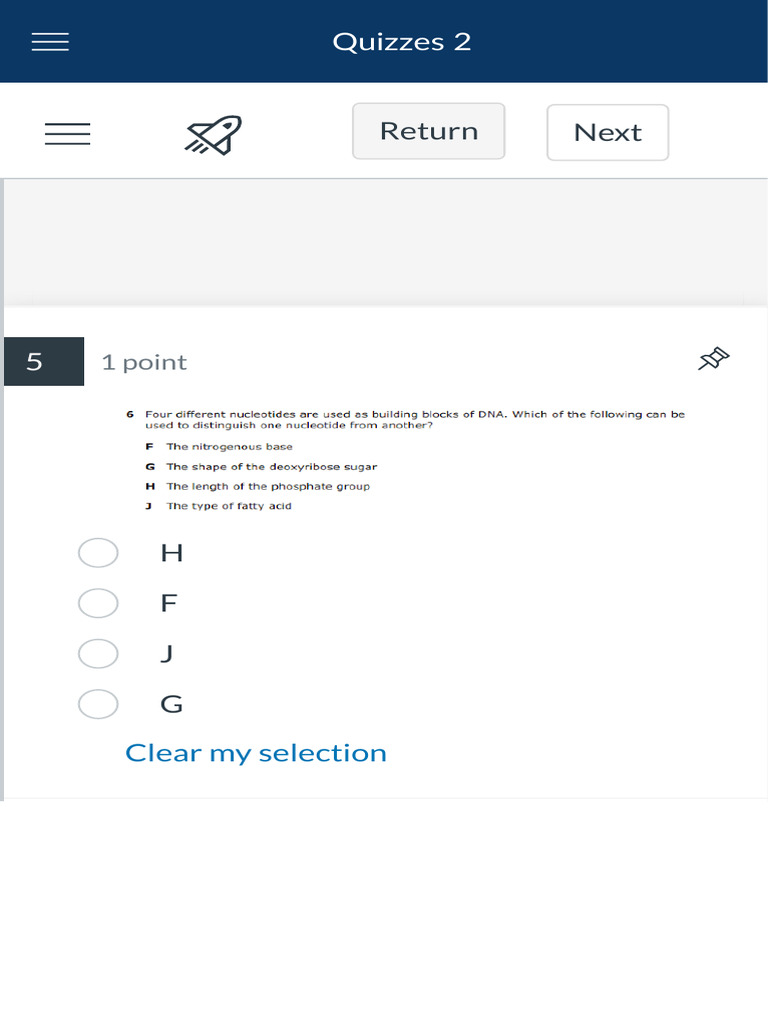
Task: Select answer option H
Action: pos(98,553)
